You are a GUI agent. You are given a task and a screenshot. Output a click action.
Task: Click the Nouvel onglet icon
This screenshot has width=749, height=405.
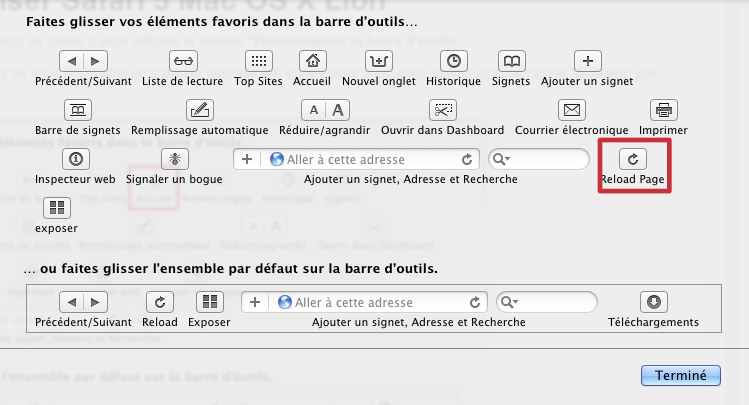pyautogui.click(x=379, y=61)
